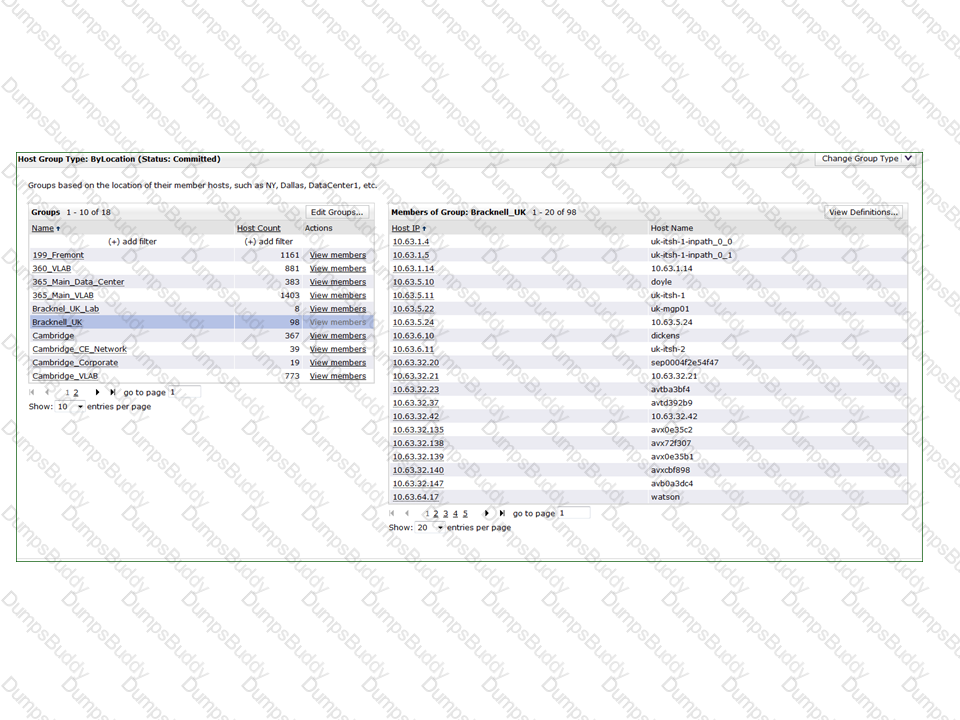Sort groups by Host Count column

pos(258,228)
